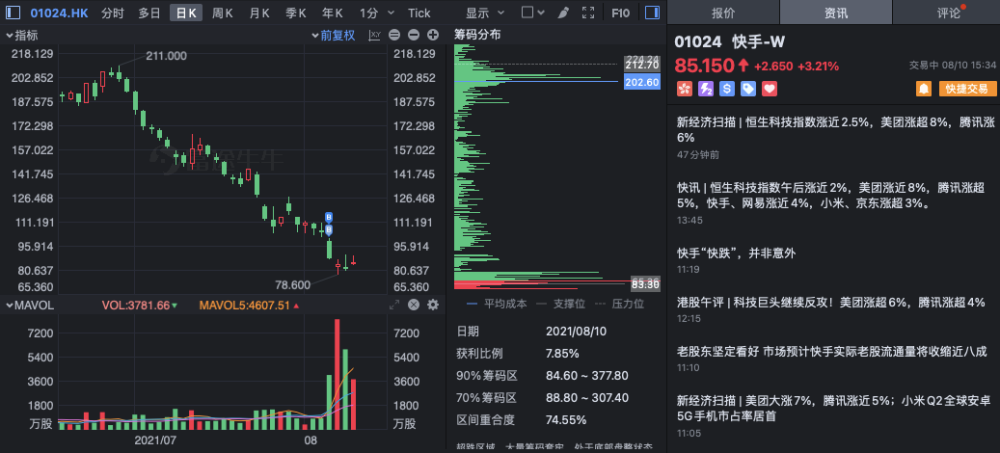Select the 日K daily candlestick tab
This screenshot has height=453, width=1000.
click(x=186, y=13)
